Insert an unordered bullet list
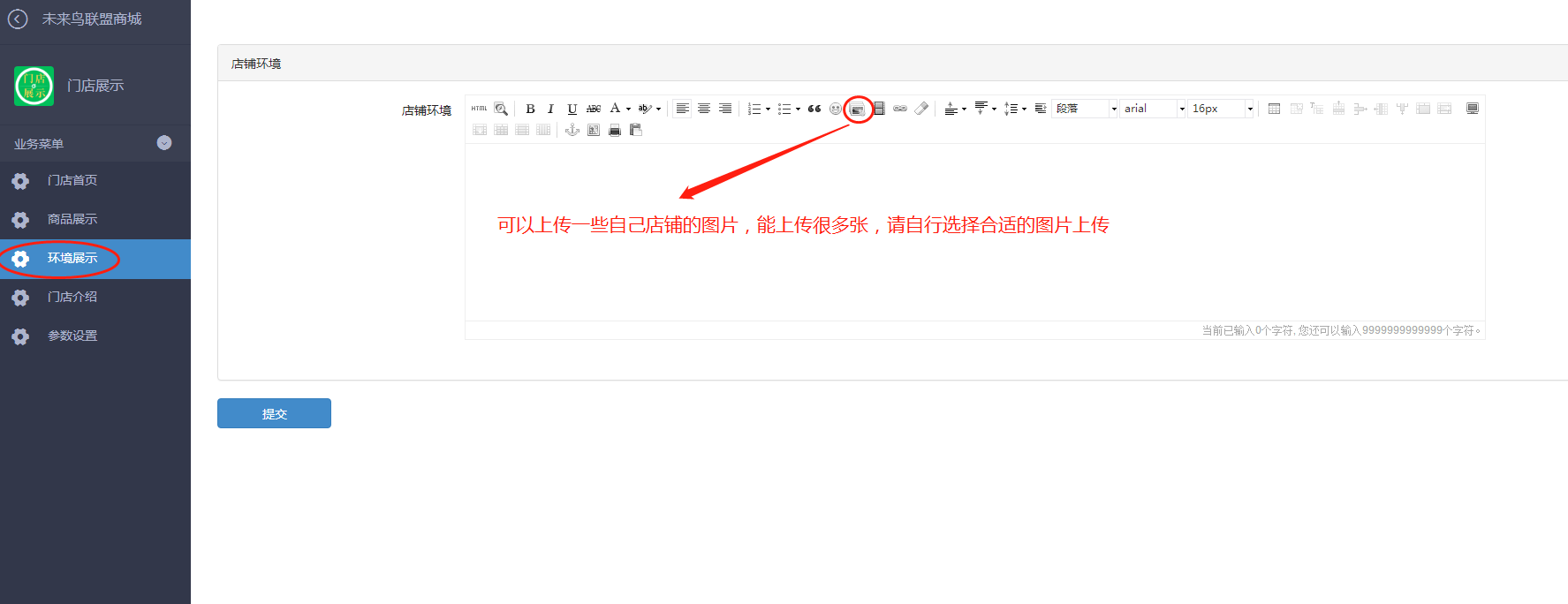This screenshot has height=604, width=1568. (x=784, y=109)
